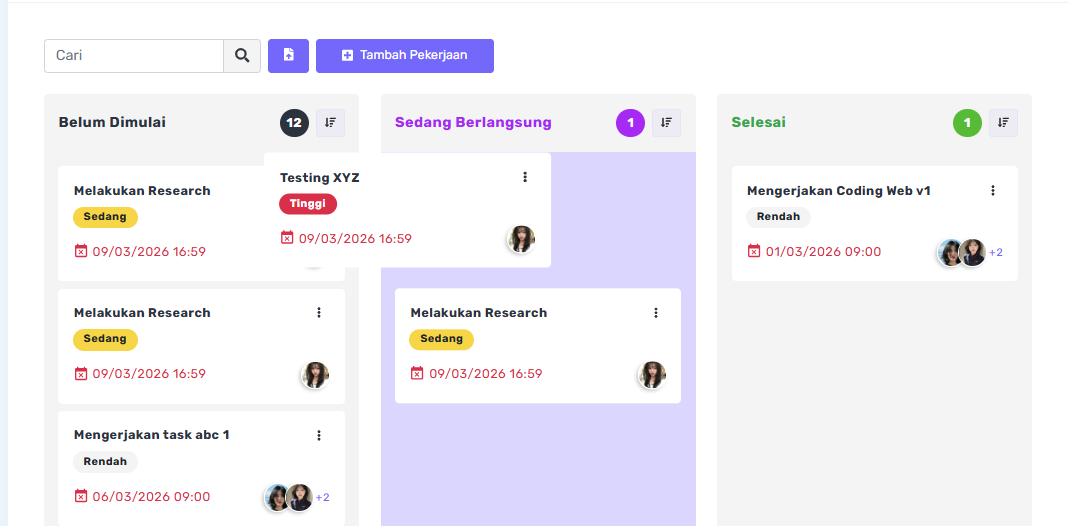Click the purple file upload icon button
The image size is (1069, 526).
point(288,56)
